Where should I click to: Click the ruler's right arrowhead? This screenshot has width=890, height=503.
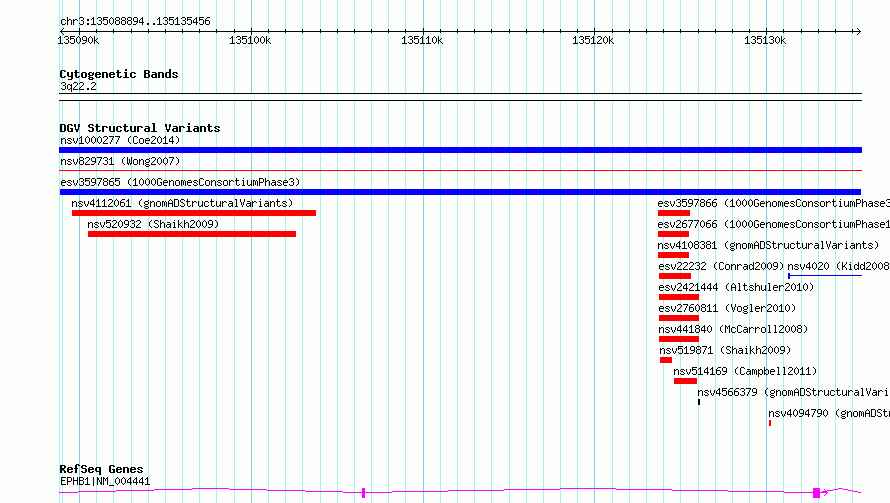click(859, 31)
